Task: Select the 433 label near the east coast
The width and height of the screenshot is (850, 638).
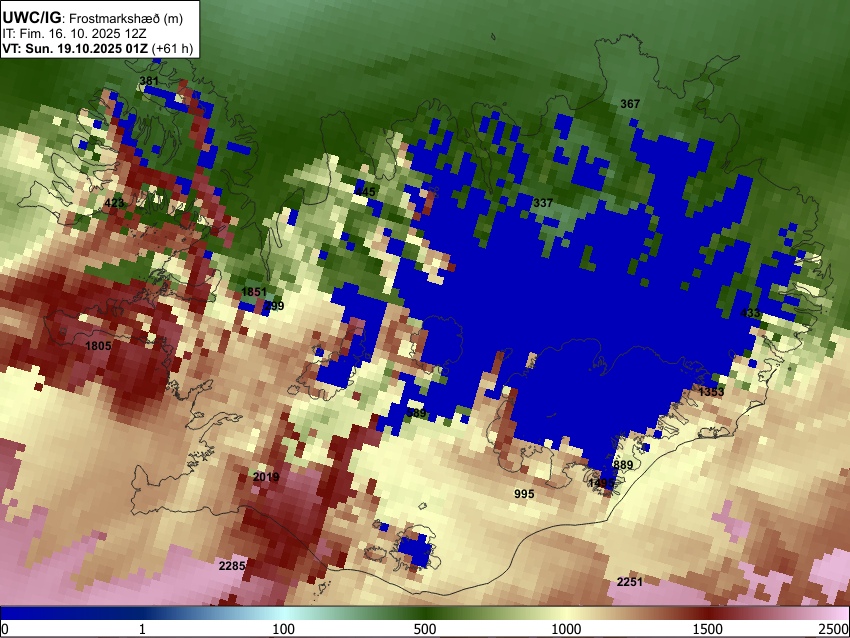Action: tap(750, 313)
